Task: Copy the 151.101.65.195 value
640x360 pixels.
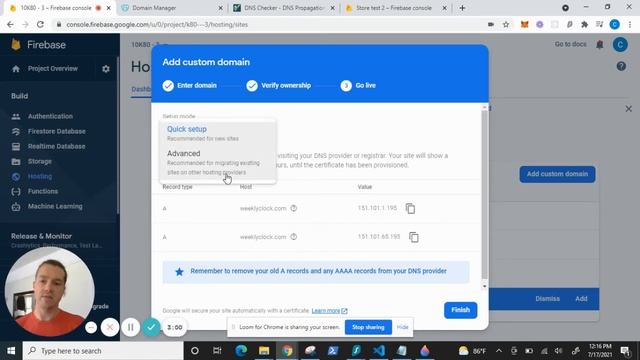Action: click(413, 237)
